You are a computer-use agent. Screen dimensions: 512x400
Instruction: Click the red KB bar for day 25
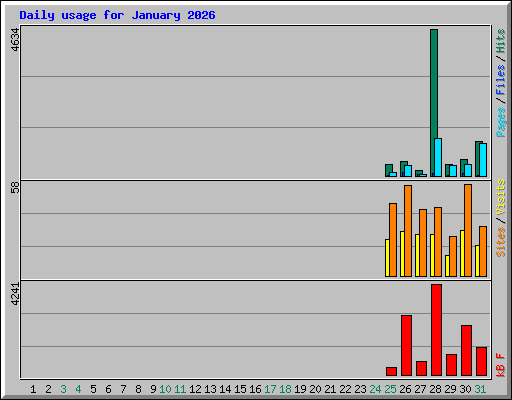click(391, 371)
